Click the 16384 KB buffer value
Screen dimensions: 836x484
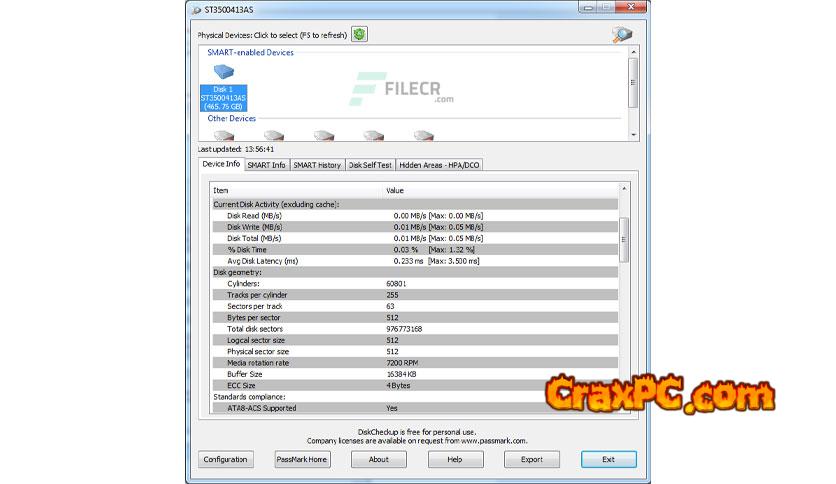(x=401, y=374)
